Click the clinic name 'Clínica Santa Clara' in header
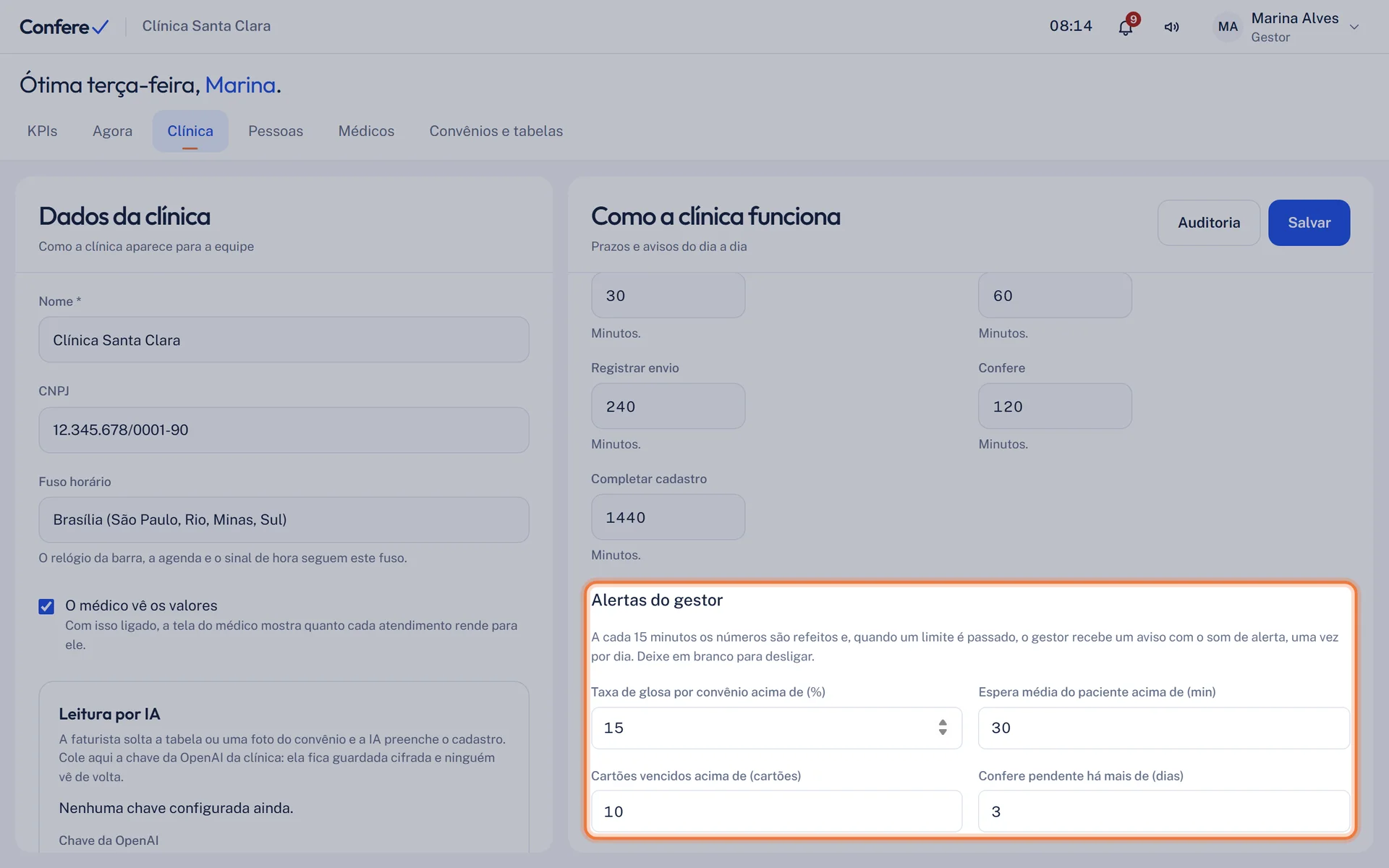 (x=206, y=26)
